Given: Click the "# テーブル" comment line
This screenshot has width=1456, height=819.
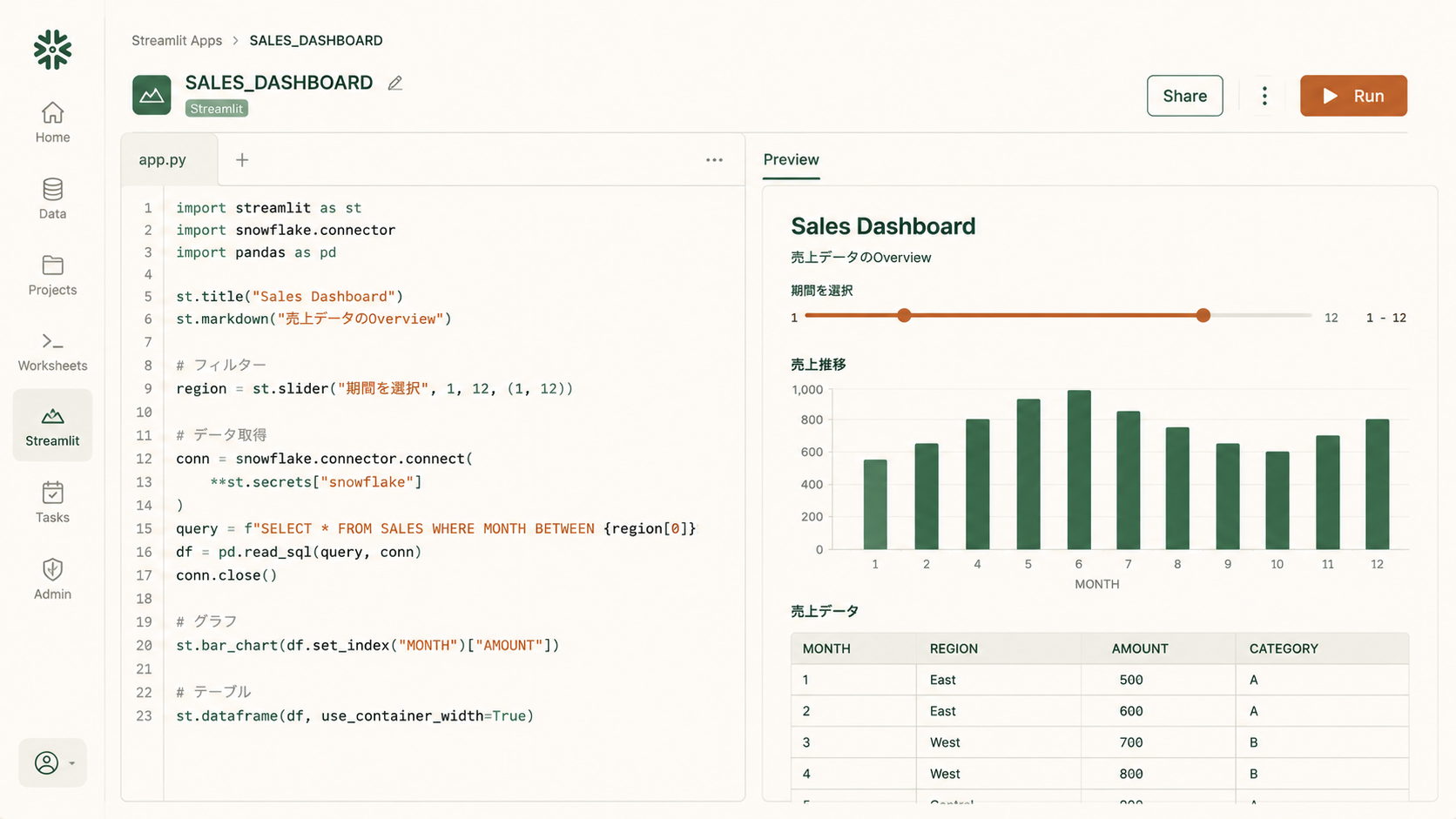Looking at the screenshot, I should point(213,692).
